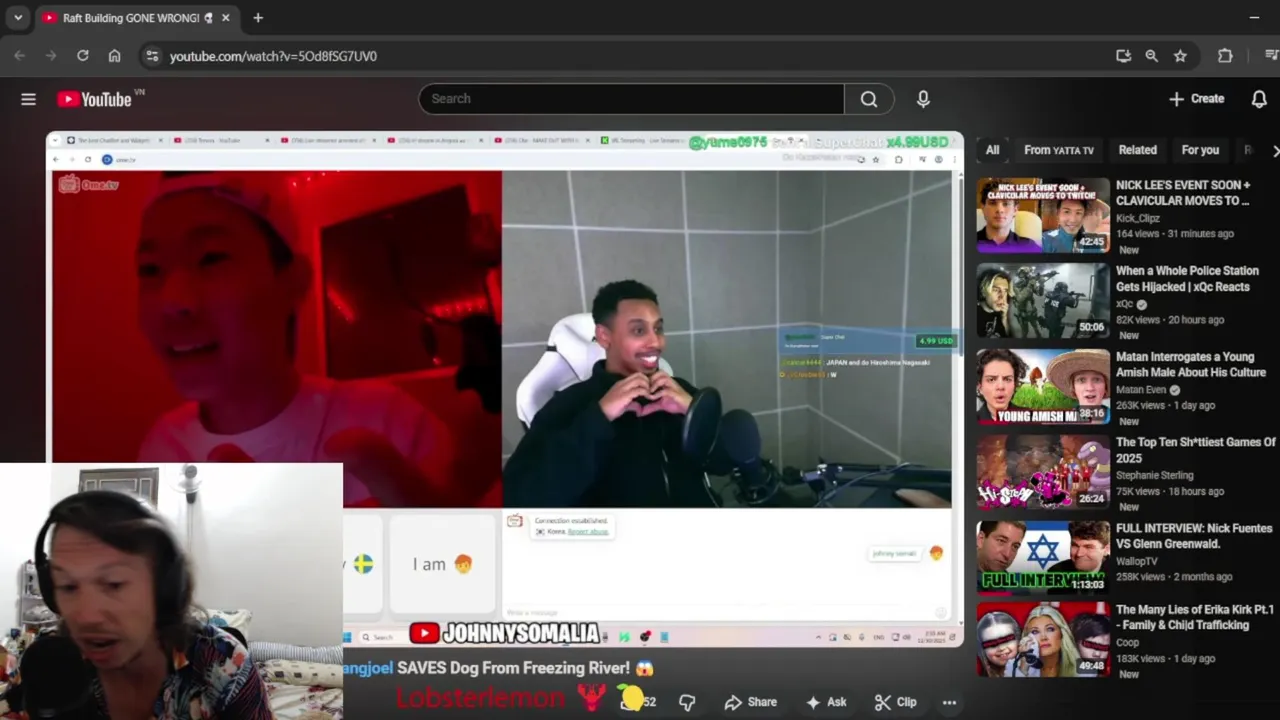Click the main video player
This screenshot has width=1280, height=720.
tap(505, 390)
